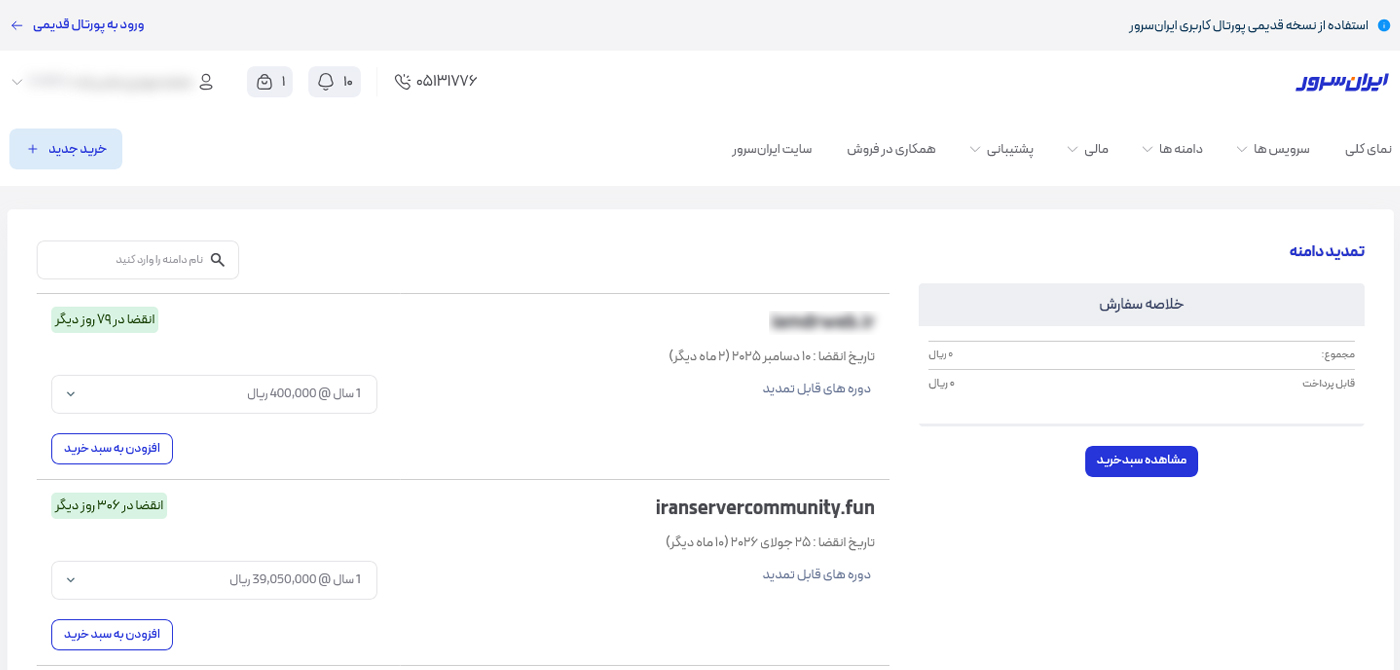Viewport: 1400px width, 670px height.
Task: Click the info icon in top banner
Action: point(1383,25)
